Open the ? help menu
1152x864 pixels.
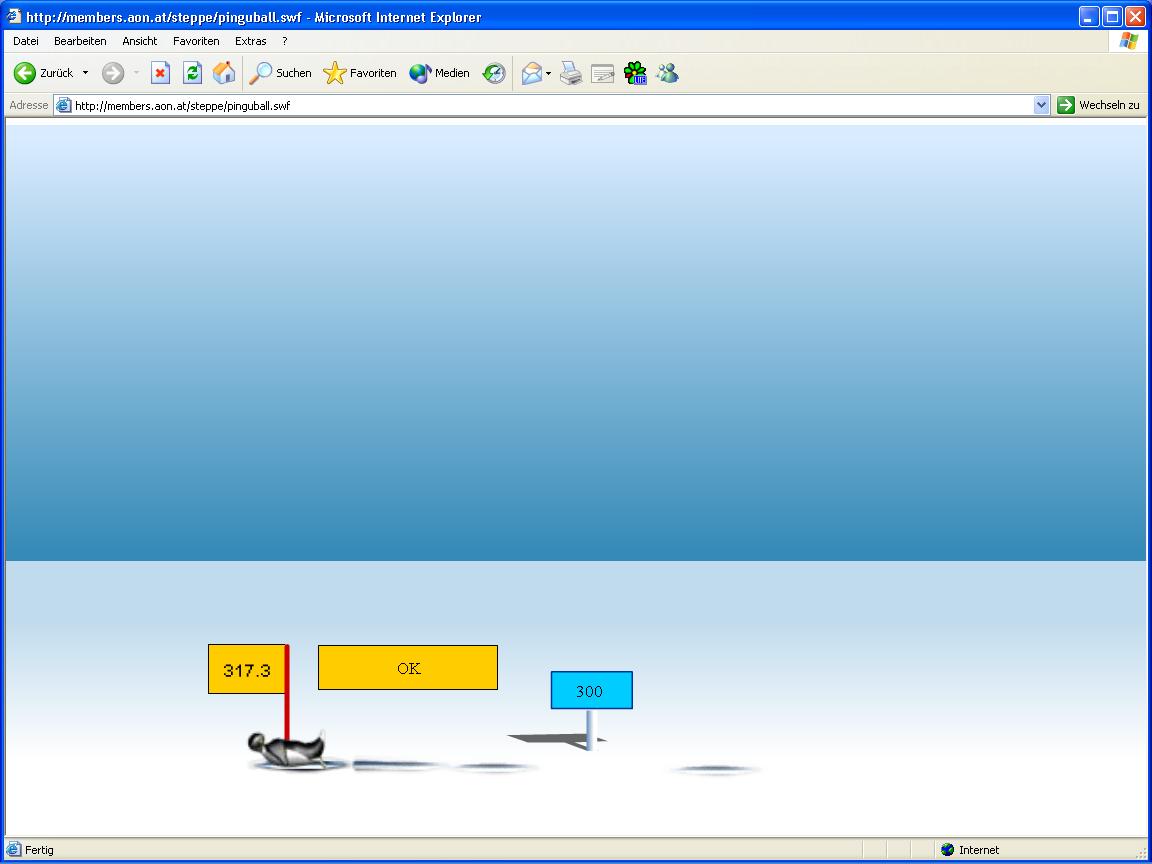tap(285, 41)
